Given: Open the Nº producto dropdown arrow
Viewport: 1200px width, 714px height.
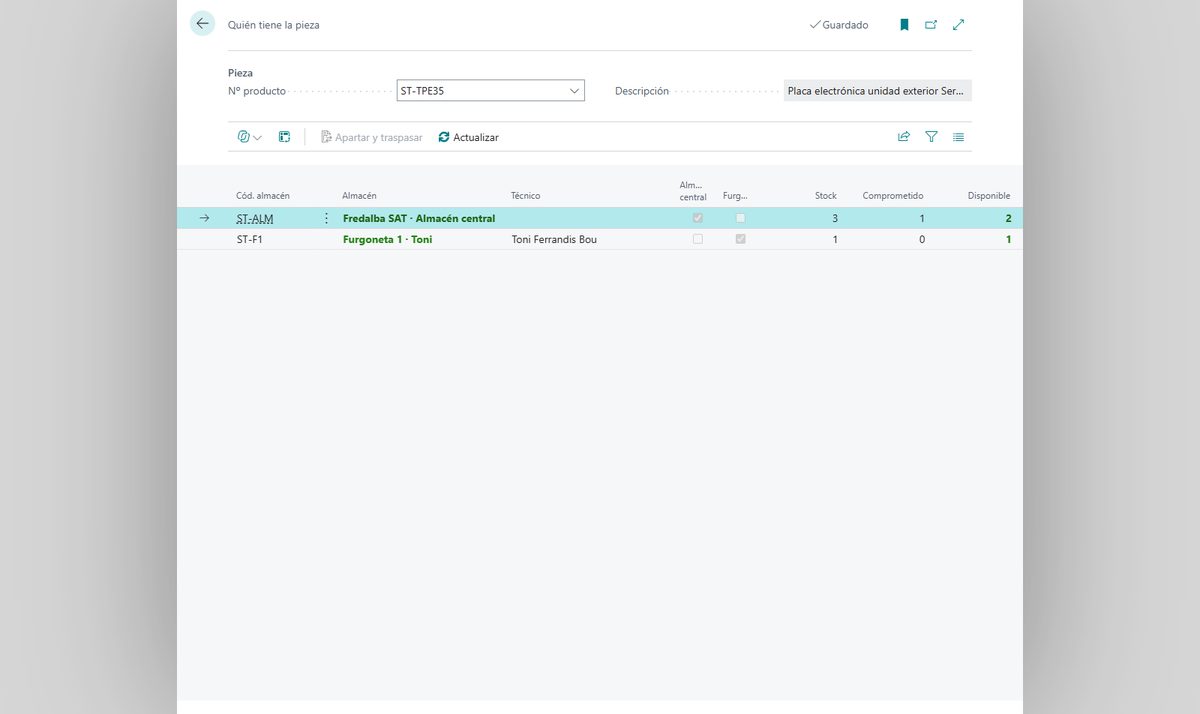Looking at the screenshot, I should coord(574,91).
